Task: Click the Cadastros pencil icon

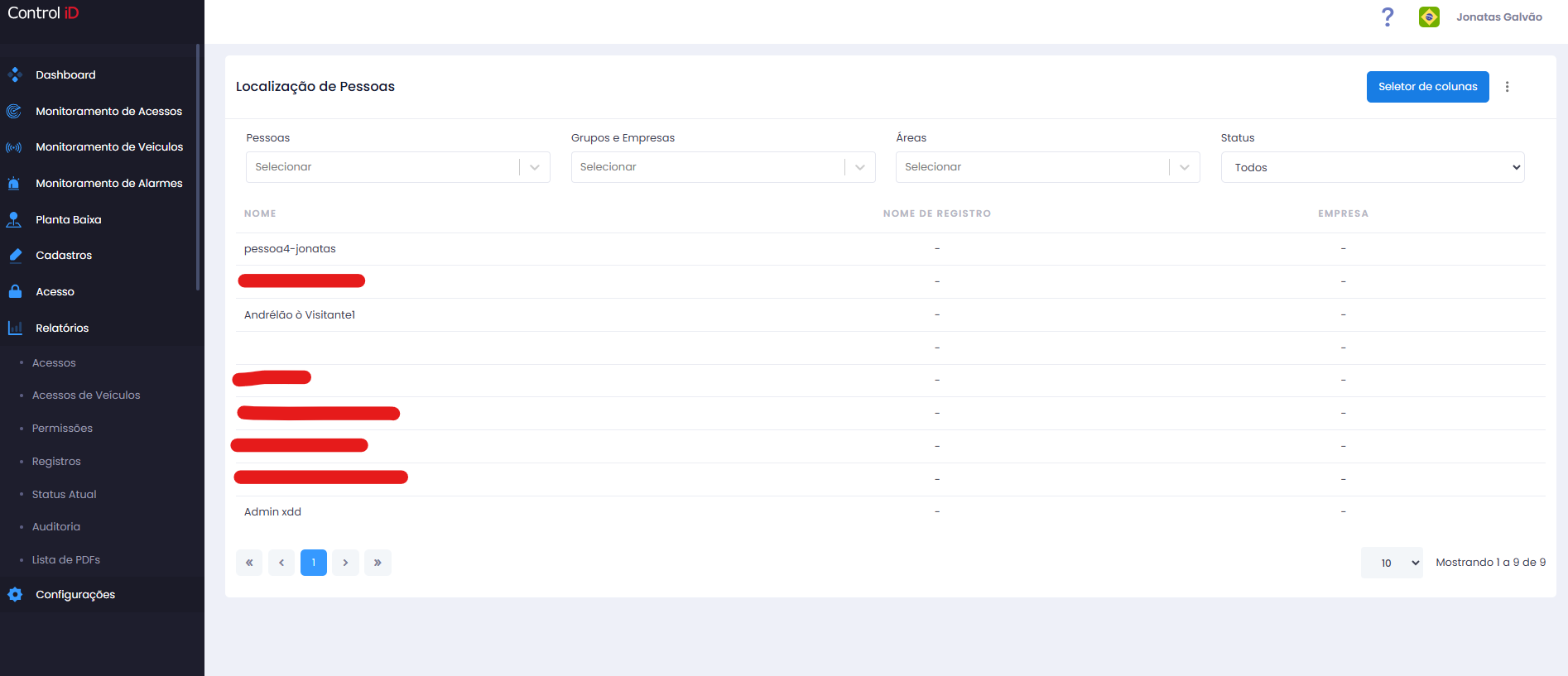Action: pos(15,256)
